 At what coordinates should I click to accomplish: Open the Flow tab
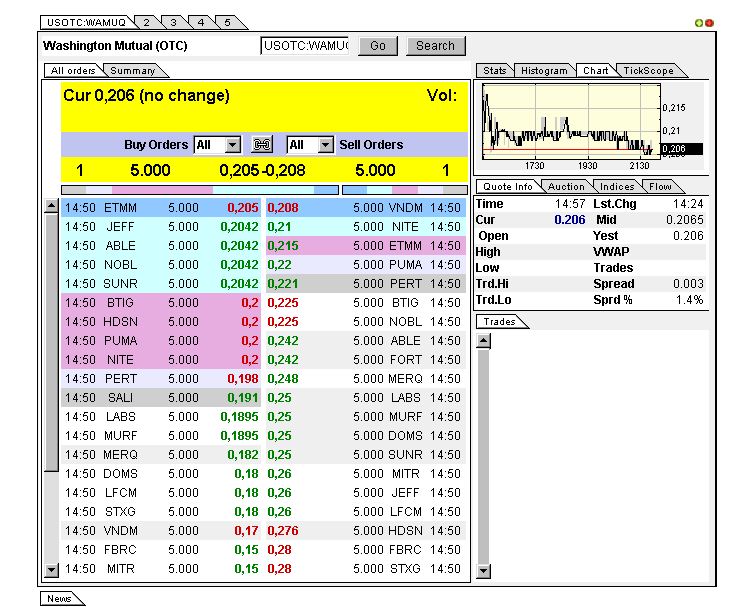(660, 186)
